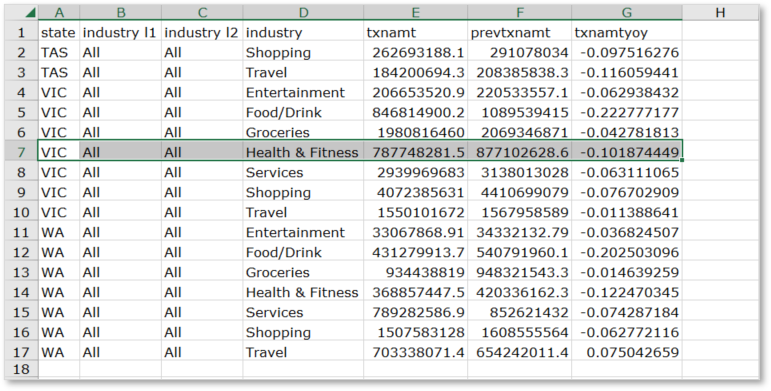Click 'Health & Fitness' in row 14

click(x=302, y=292)
